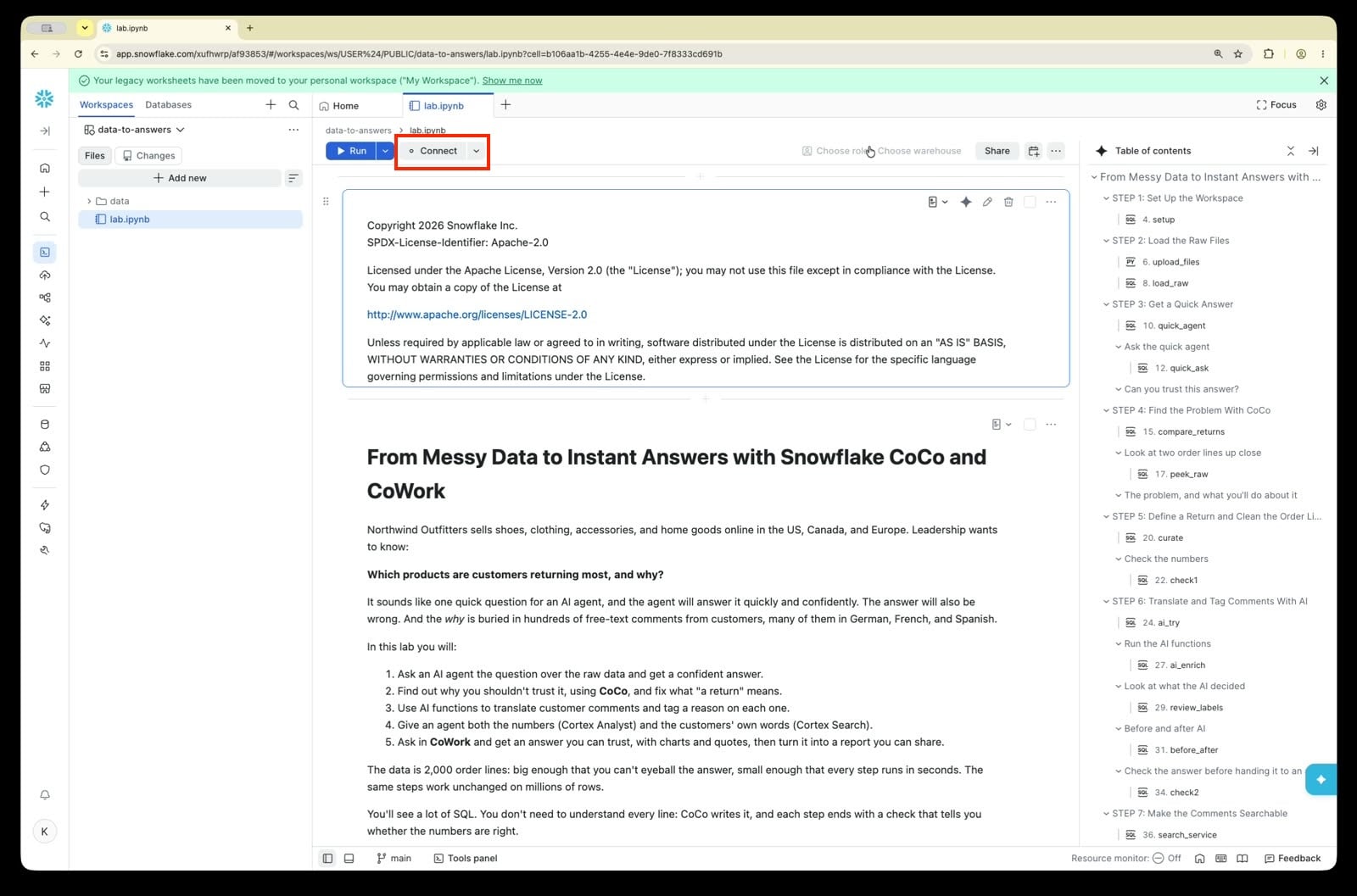The width and height of the screenshot is (1357, 896).
Task: Open the documentation book icon in bottom bar
Action: click(1242, 858)
